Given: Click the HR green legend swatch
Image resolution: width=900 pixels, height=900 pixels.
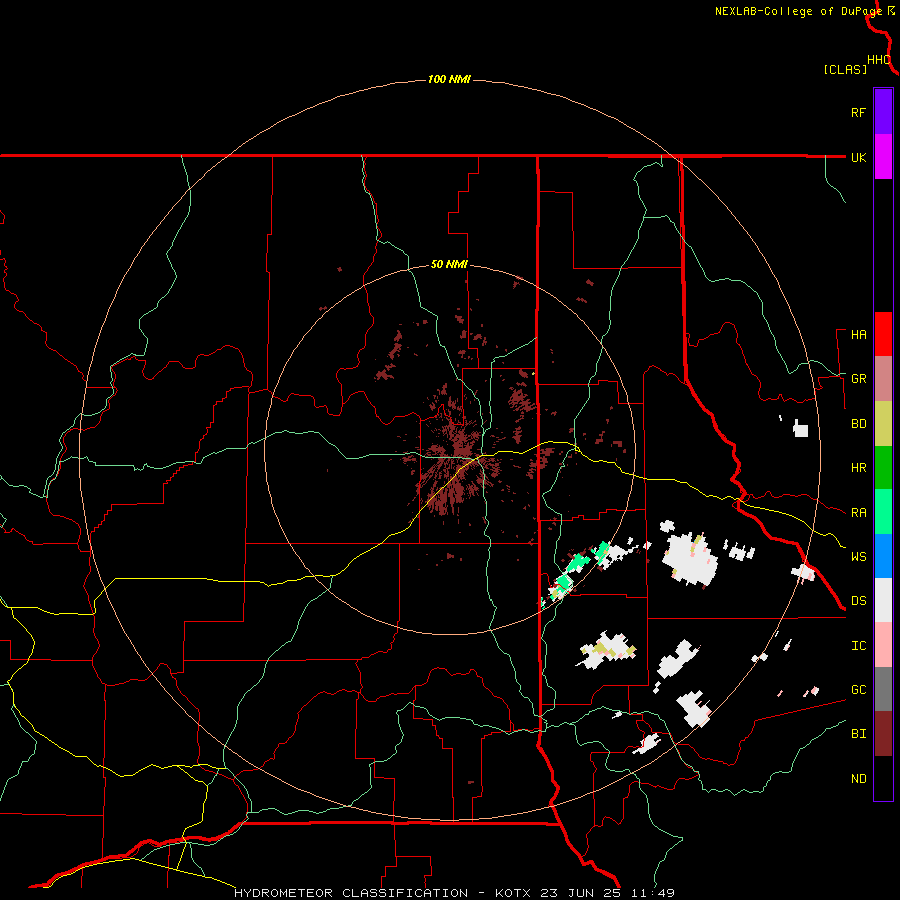Looking at the screenshot, I should tap(883, 468).
